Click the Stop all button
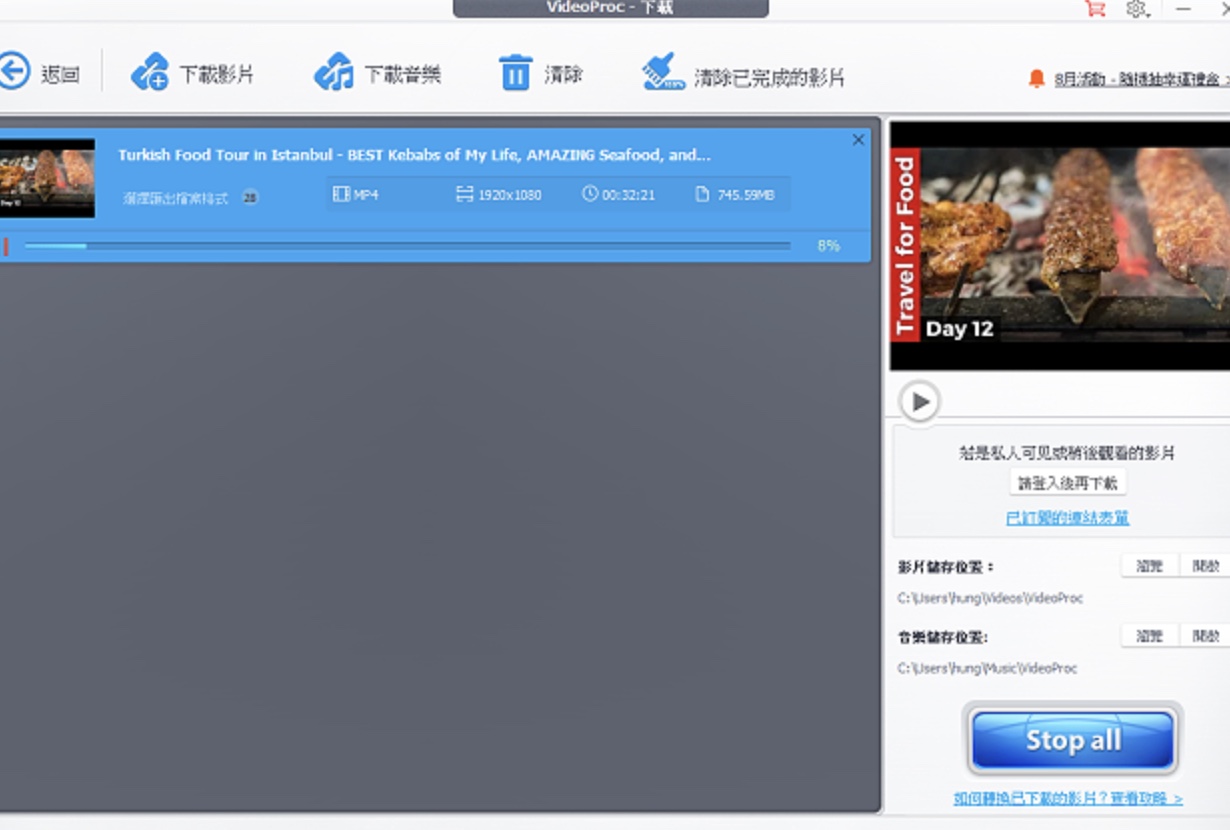 [1073, 740]
